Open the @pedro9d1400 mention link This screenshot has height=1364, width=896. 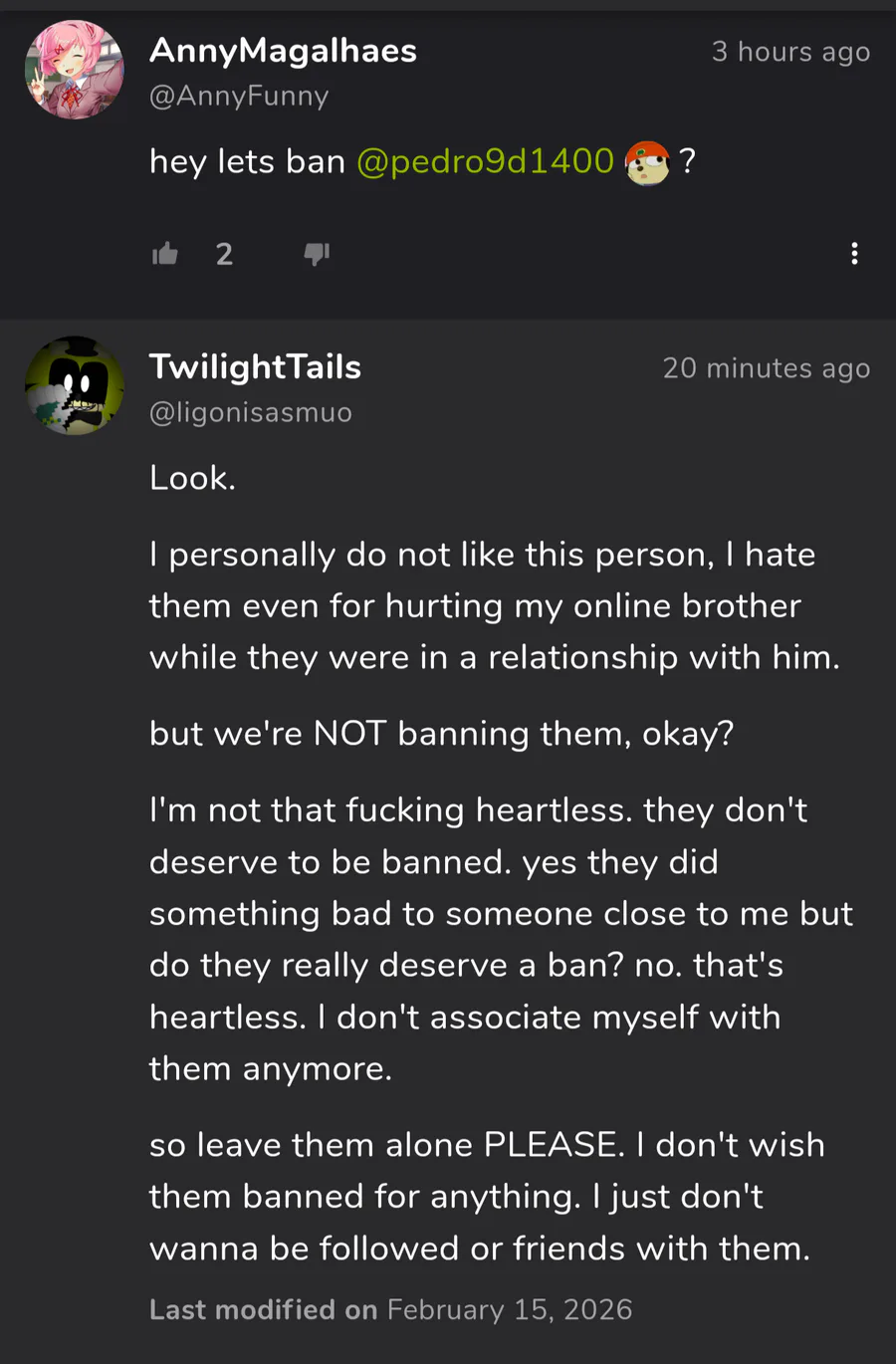point(485,161)
